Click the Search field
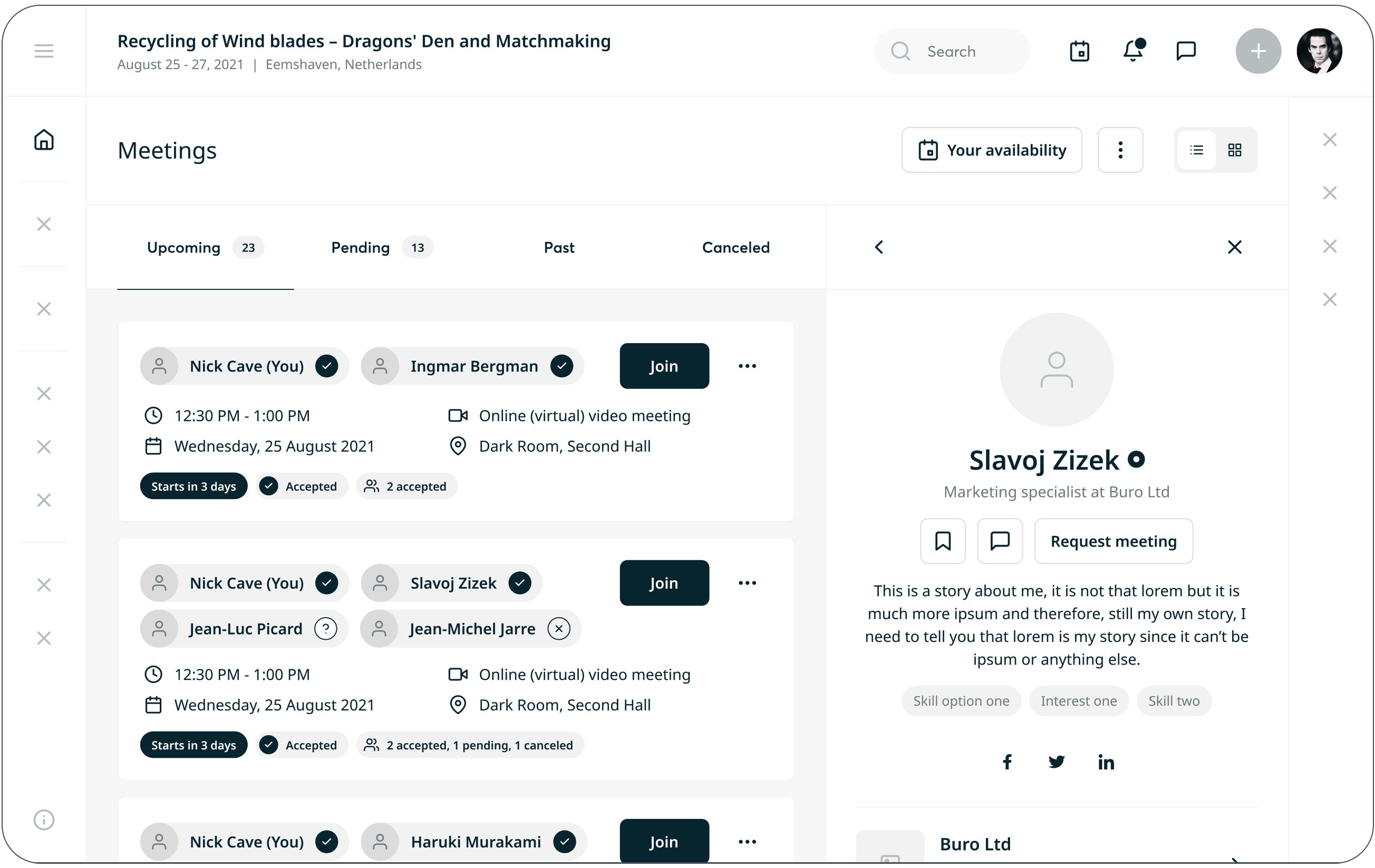This screenshot has width=1375, height=868. pos(952,51)
